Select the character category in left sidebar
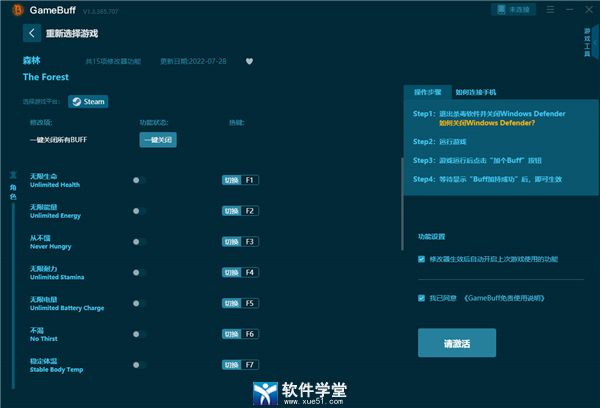 click(x=13, y=192)
